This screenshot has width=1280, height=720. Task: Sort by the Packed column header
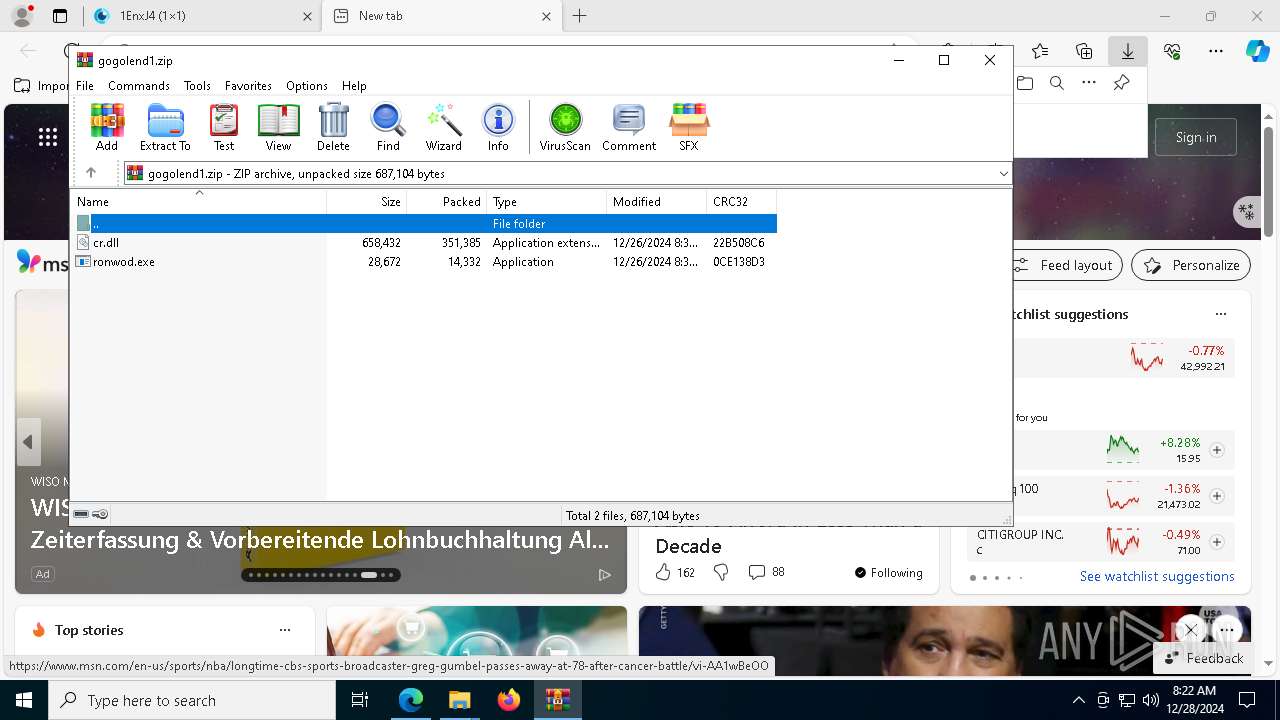[446, 202]
